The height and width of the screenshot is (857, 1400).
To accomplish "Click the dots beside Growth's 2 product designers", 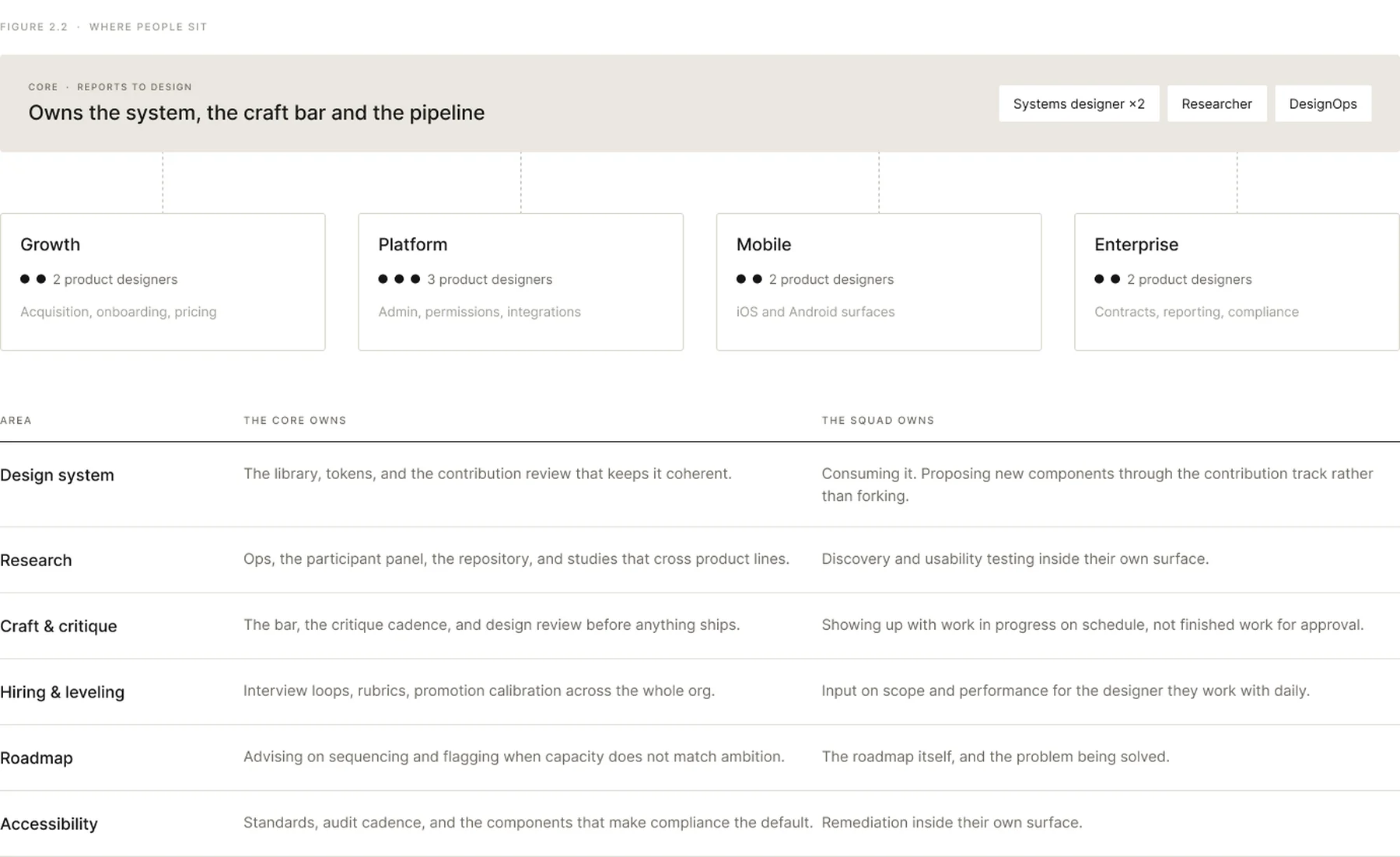I will pos(33,278).
